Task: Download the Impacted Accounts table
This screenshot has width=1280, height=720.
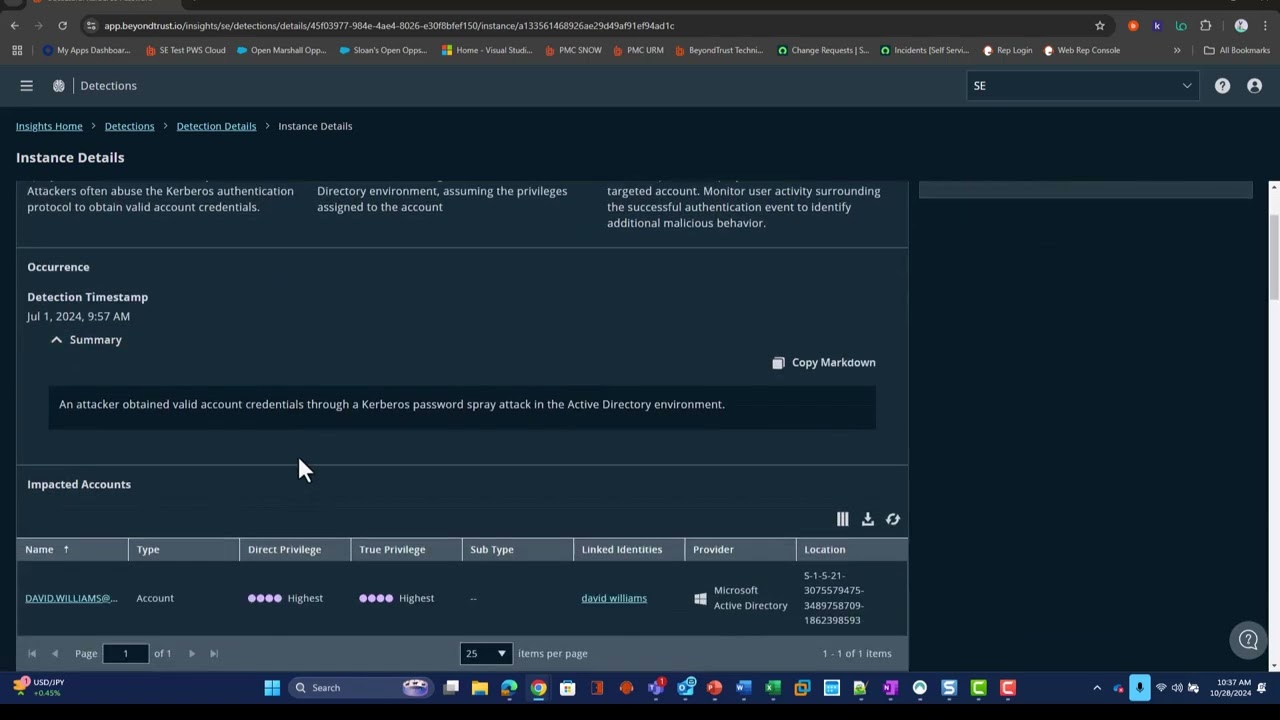Action: (x=868, y=519)
